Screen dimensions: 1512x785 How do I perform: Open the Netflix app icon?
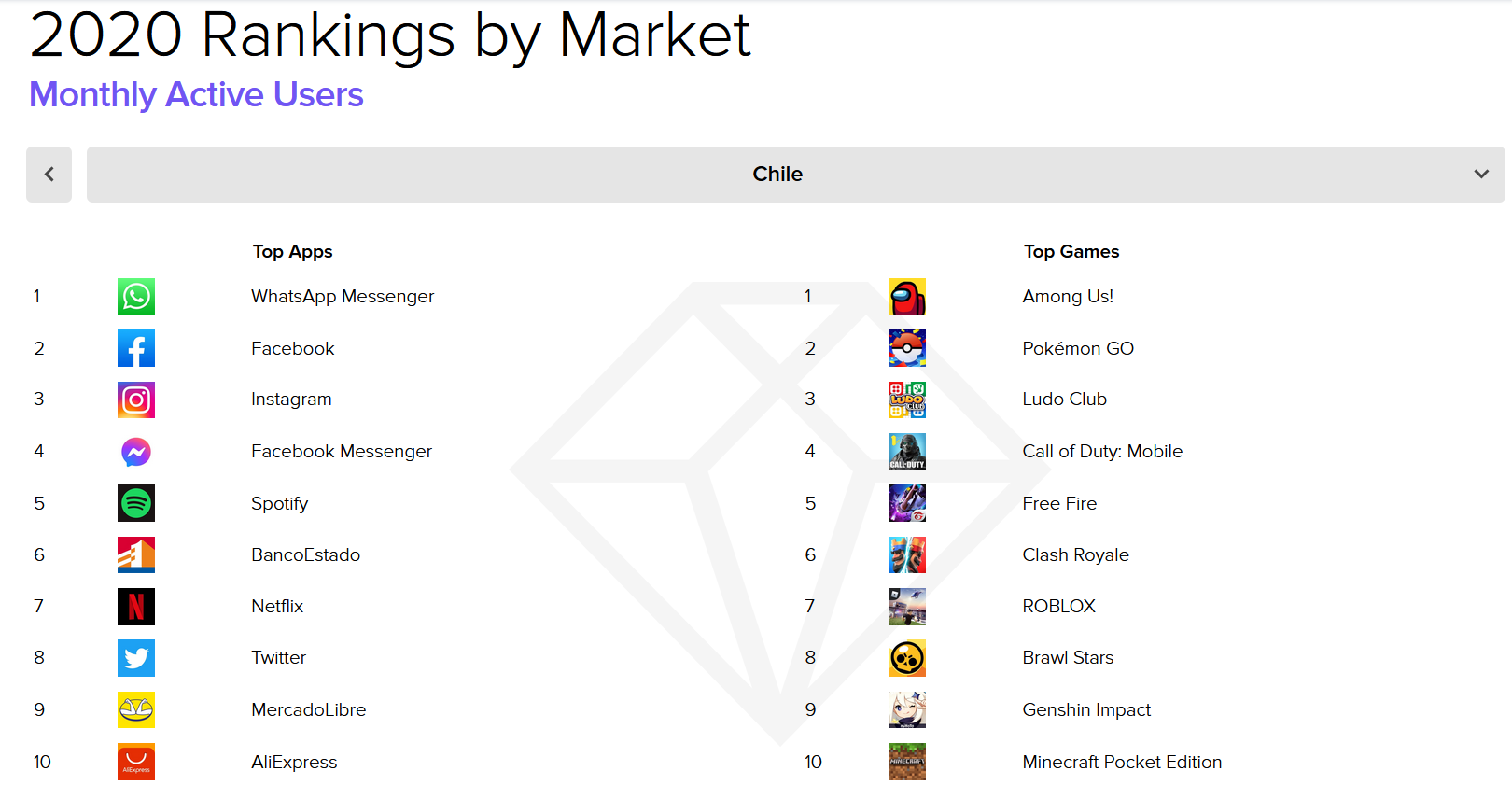pyautogui.click(x=136, y=607)
